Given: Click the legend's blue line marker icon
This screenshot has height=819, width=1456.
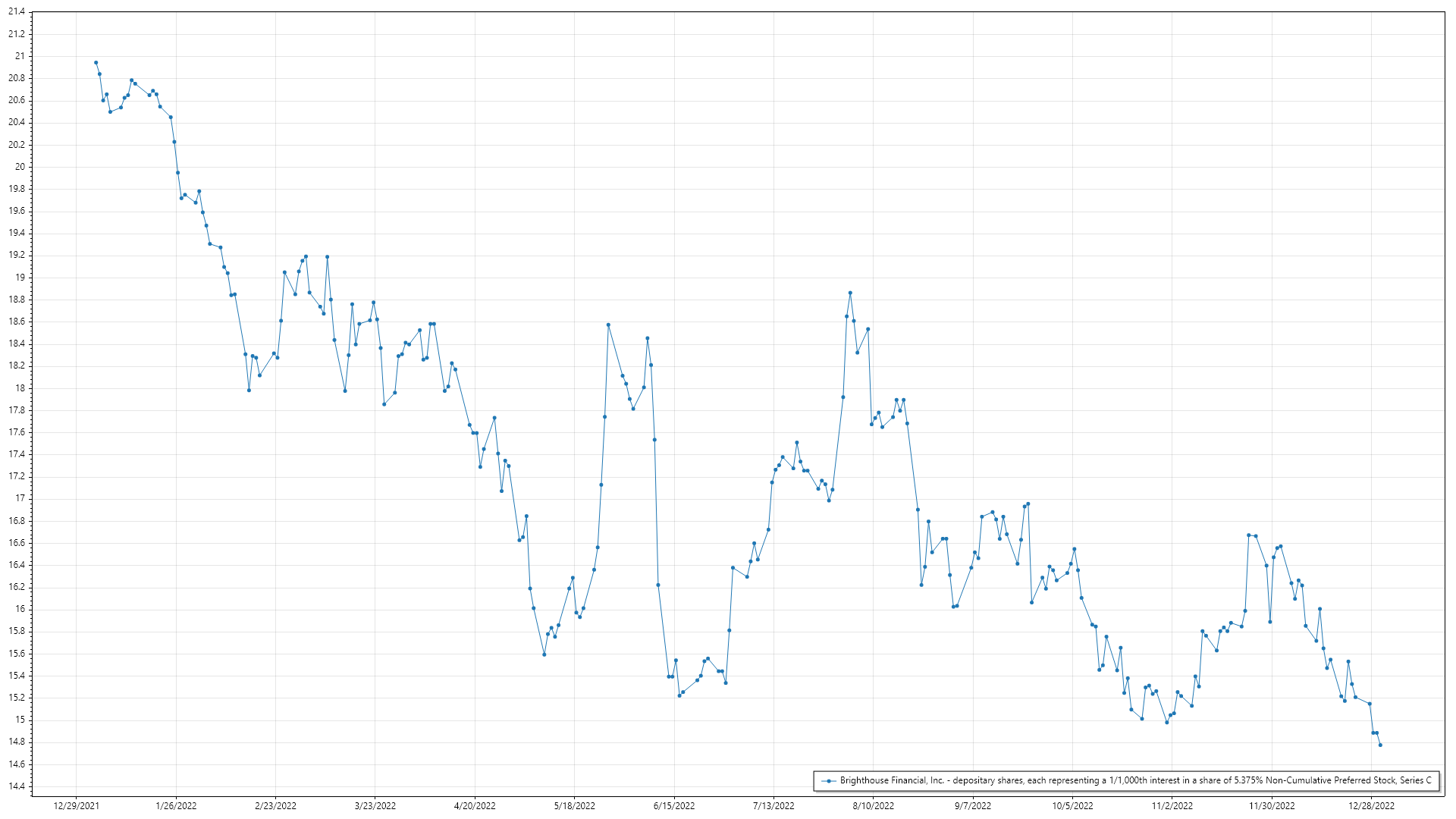Looking at the screenshot, I should tap(829, 780).
